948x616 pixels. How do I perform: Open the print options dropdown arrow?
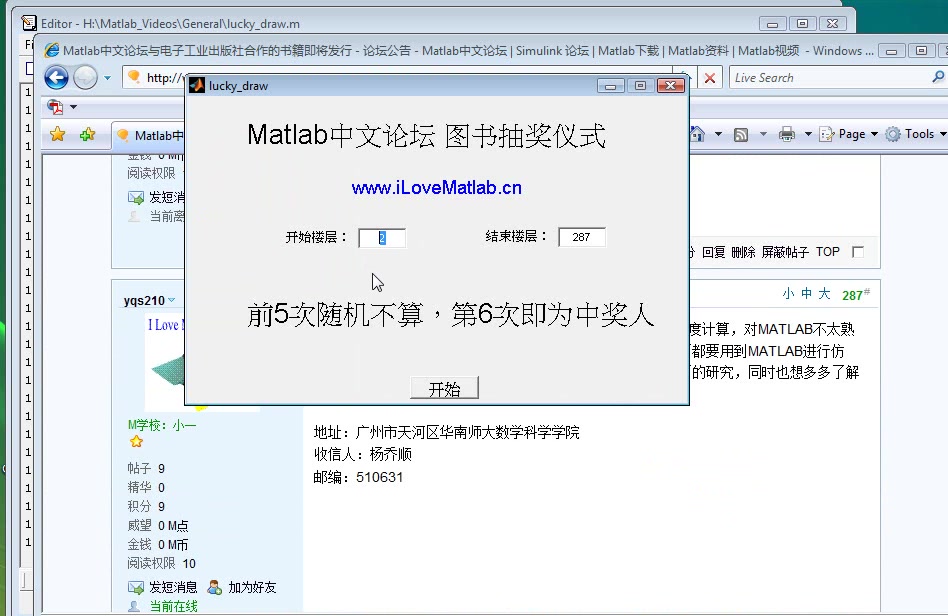tap(807, 134)
